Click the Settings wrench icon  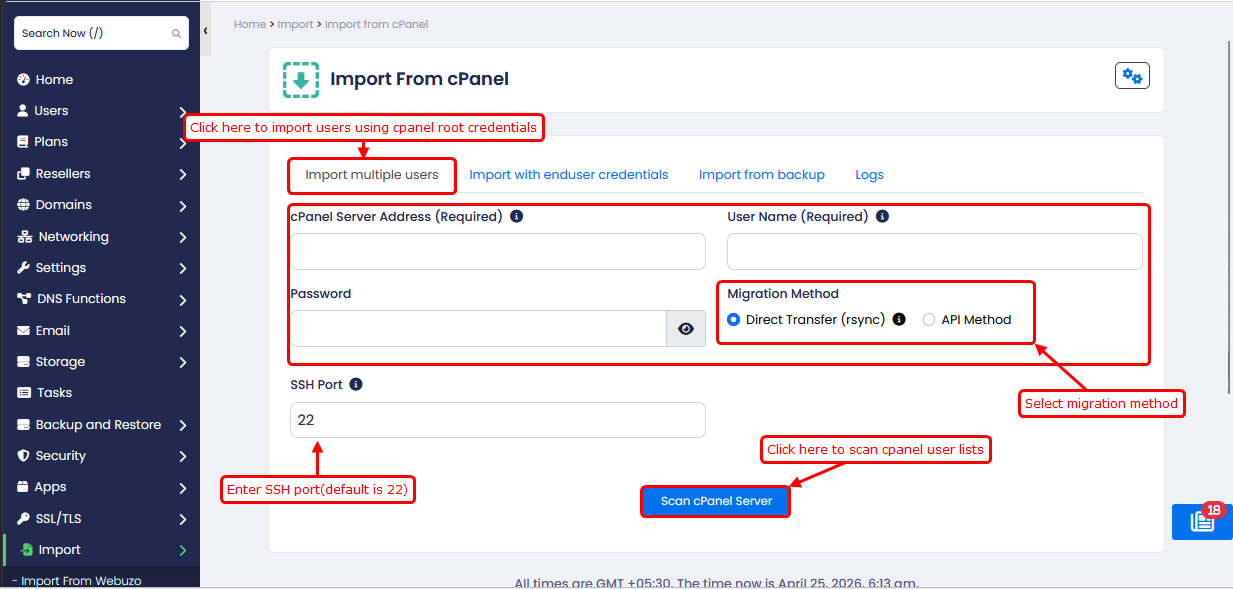23,268
